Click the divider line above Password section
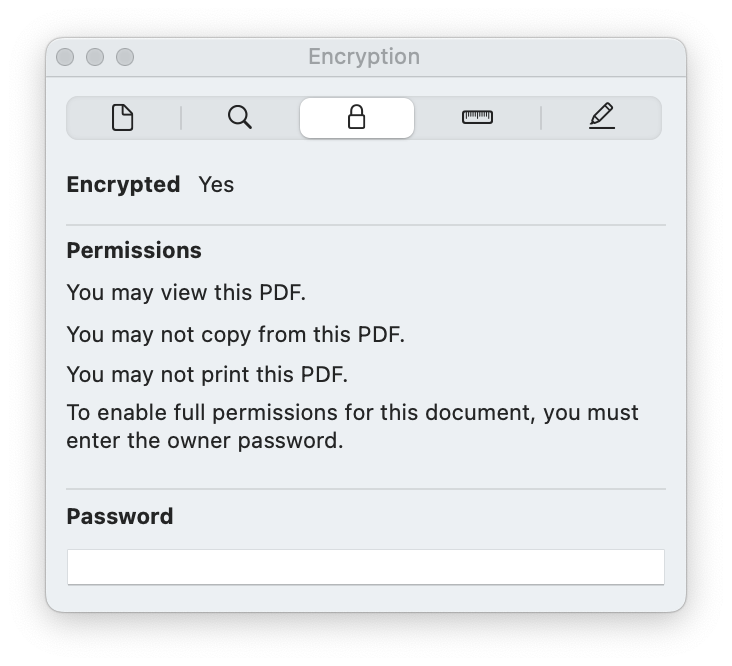 point(366,489)
